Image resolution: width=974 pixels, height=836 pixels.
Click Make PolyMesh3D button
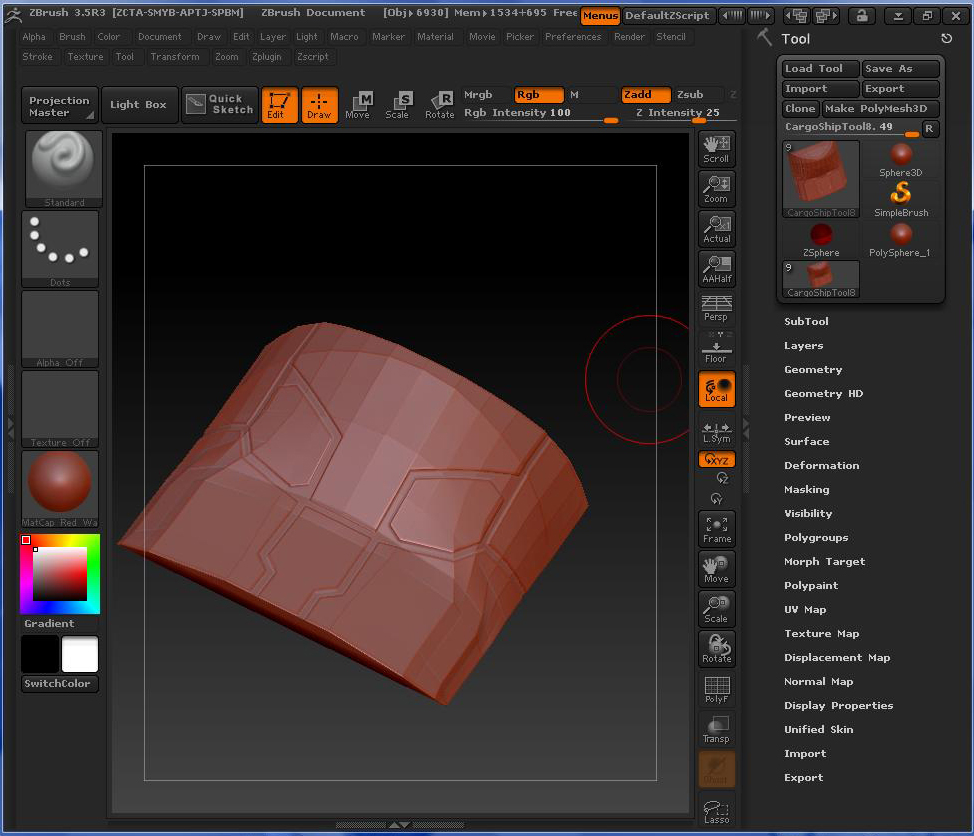880,108
